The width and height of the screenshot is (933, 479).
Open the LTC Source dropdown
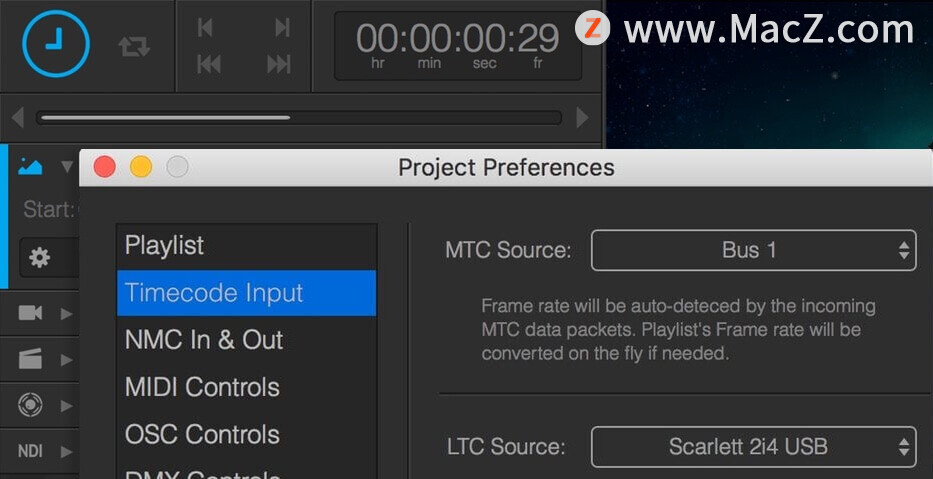753,447
